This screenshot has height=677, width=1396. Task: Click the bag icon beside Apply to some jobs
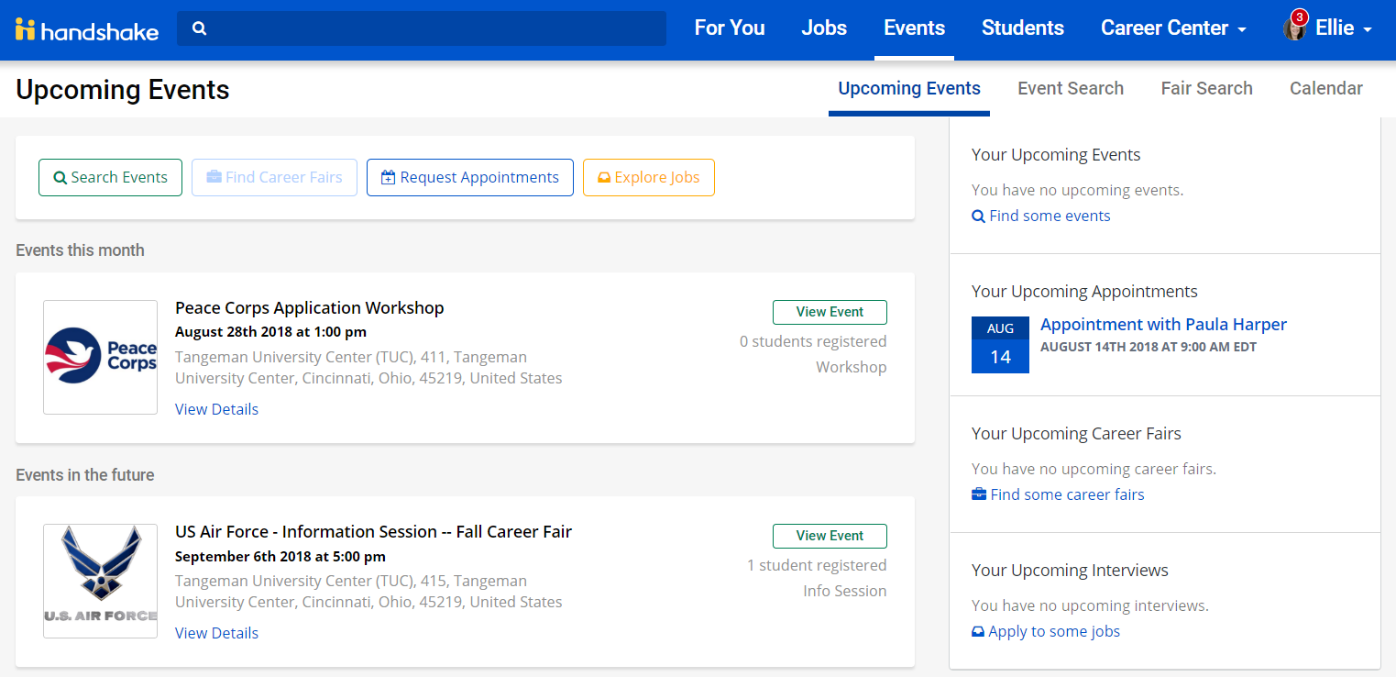pyautogui.click(x=977, y=631)
